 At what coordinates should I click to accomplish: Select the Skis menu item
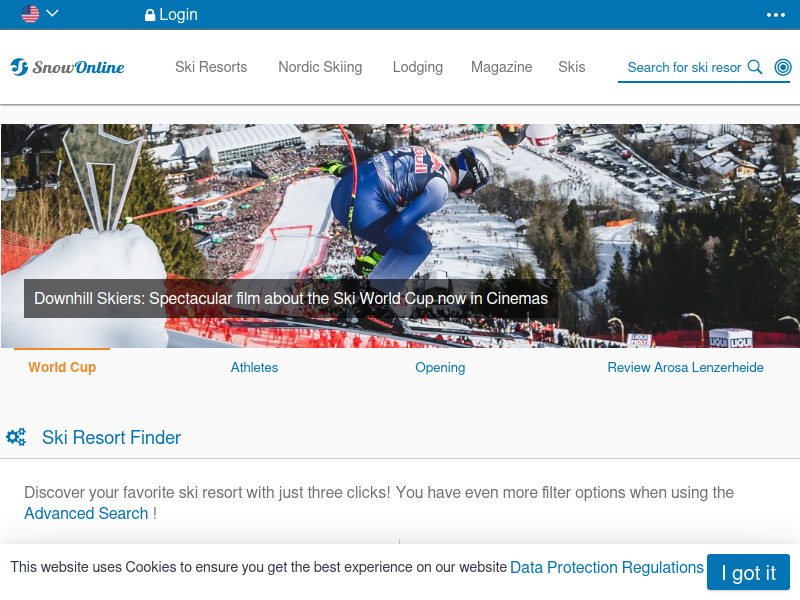tap(571, 67)
